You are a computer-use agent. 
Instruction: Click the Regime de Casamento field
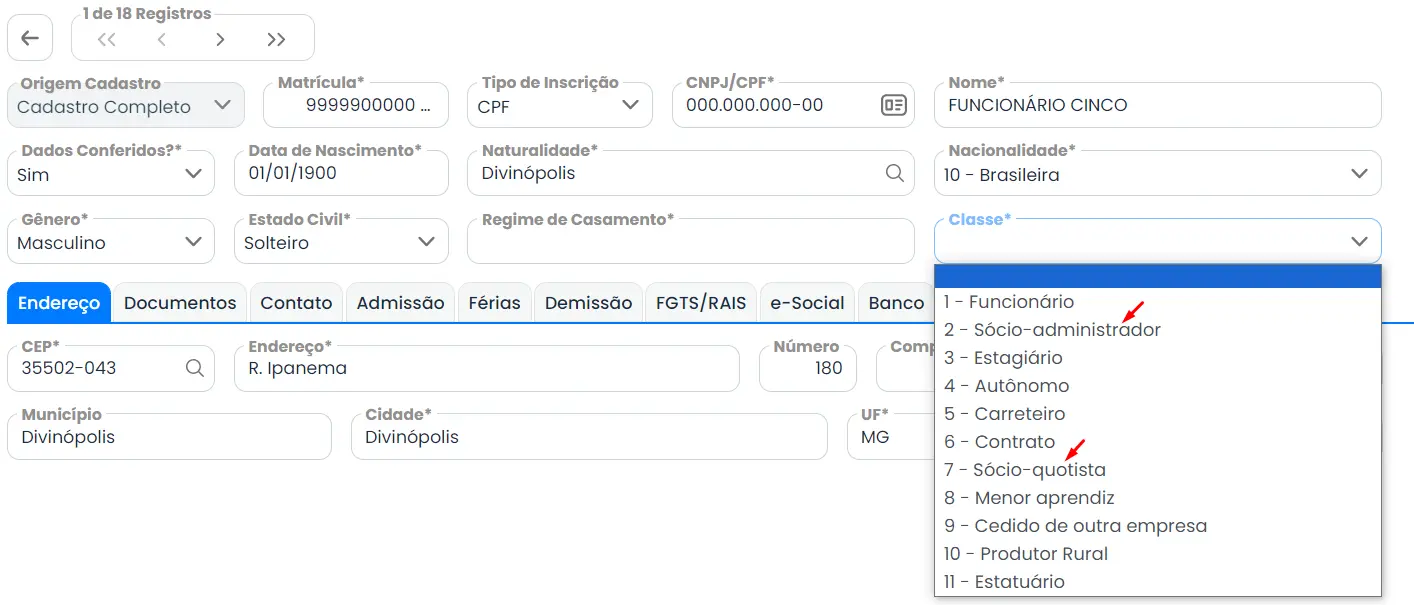[691, 241]
